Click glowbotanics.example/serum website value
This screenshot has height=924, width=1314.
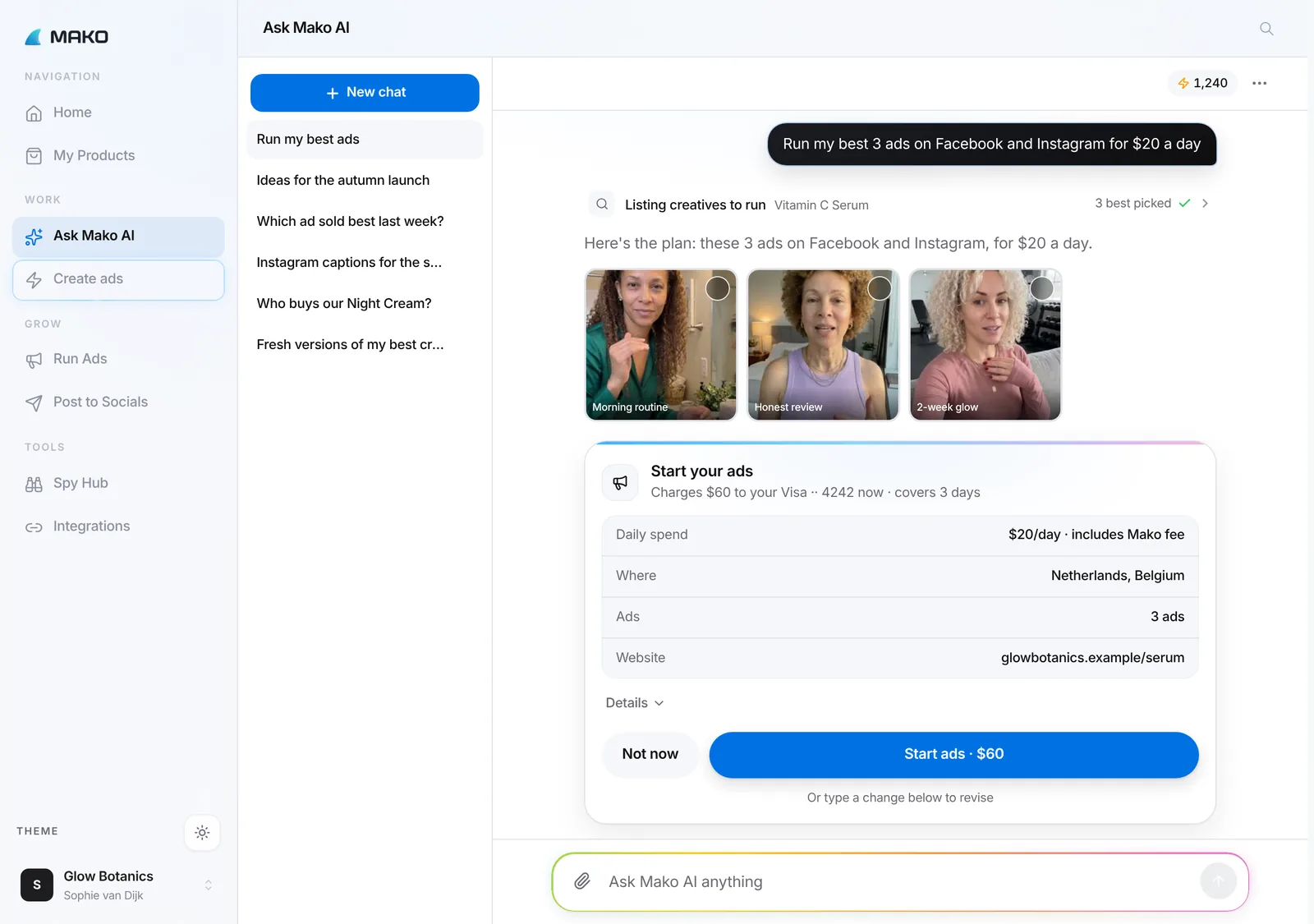coord(1092,658)
